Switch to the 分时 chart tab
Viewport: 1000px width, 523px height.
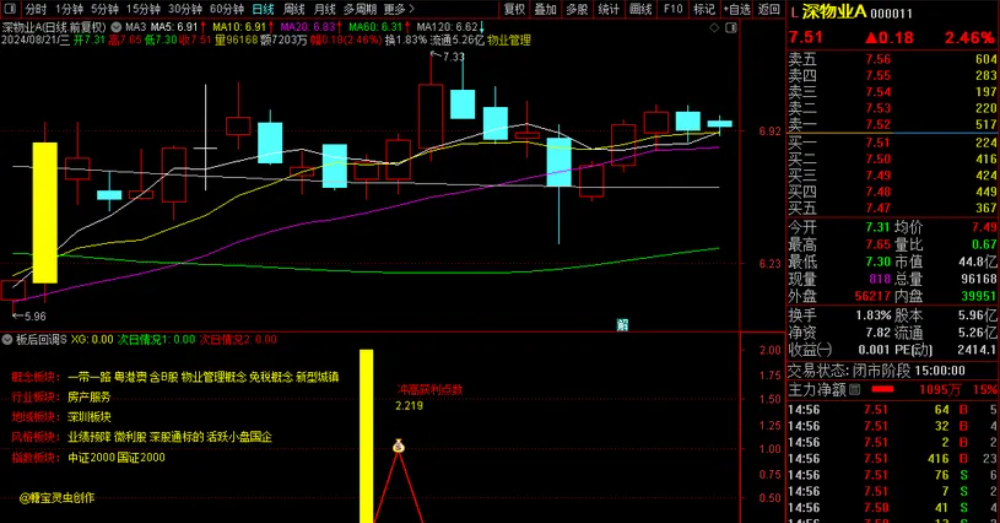coord(36,9)
